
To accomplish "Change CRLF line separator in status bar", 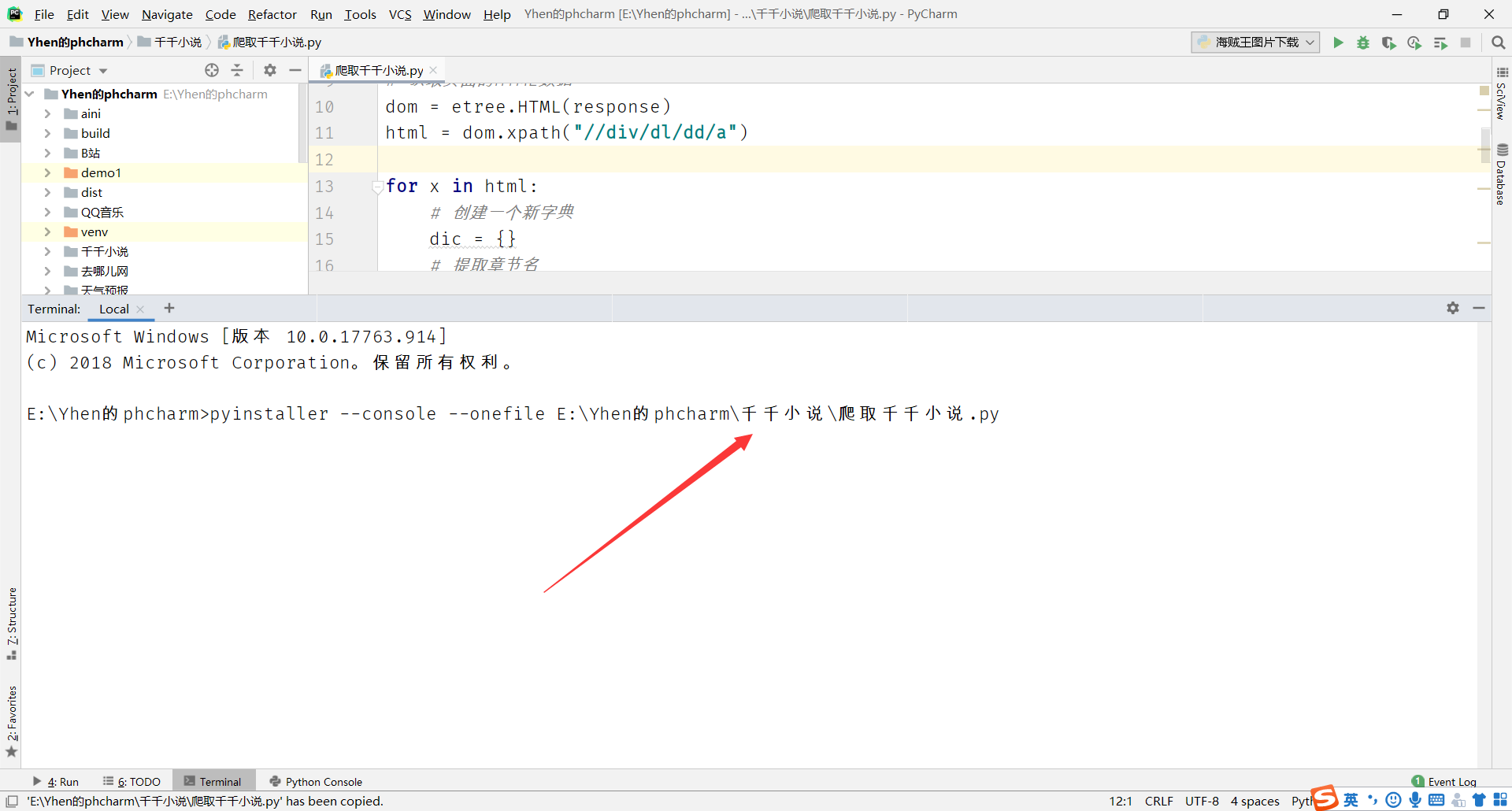I will tap(1158, 801).
